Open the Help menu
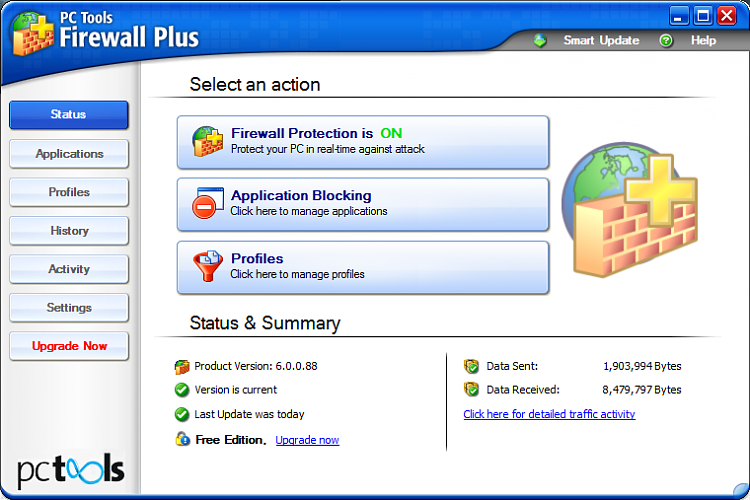 pos(703,41)
